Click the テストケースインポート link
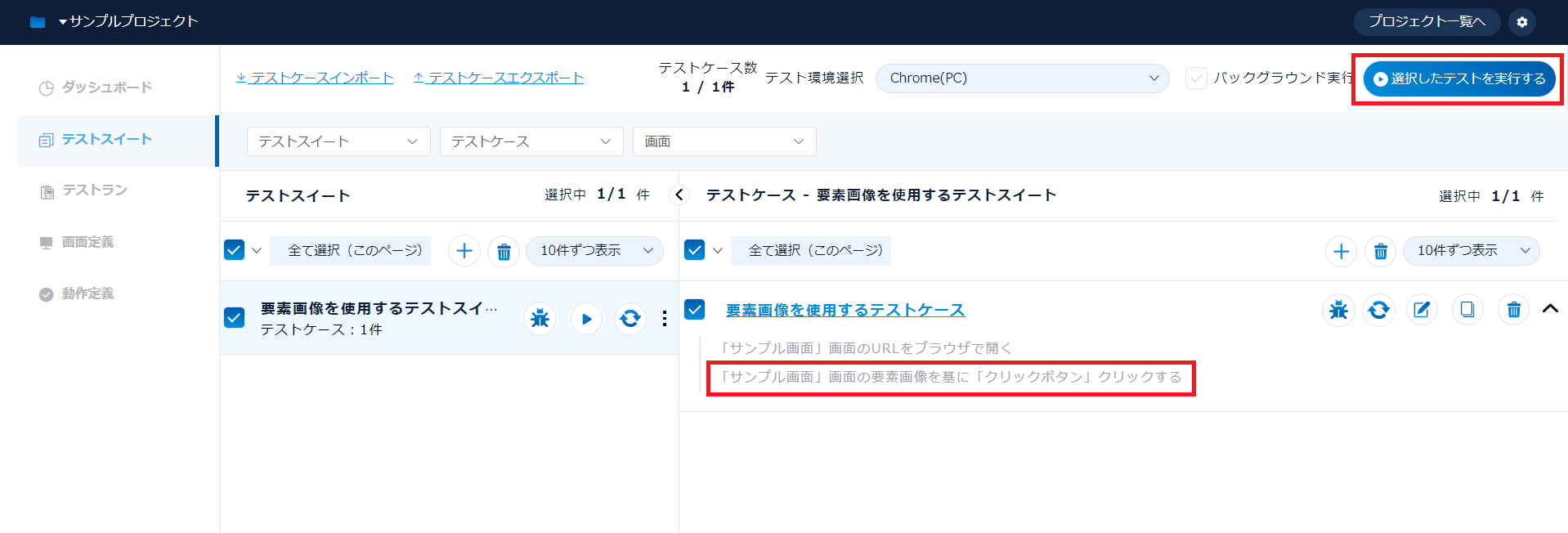This screenshot has width=1568, height=533. click(315, 78)
